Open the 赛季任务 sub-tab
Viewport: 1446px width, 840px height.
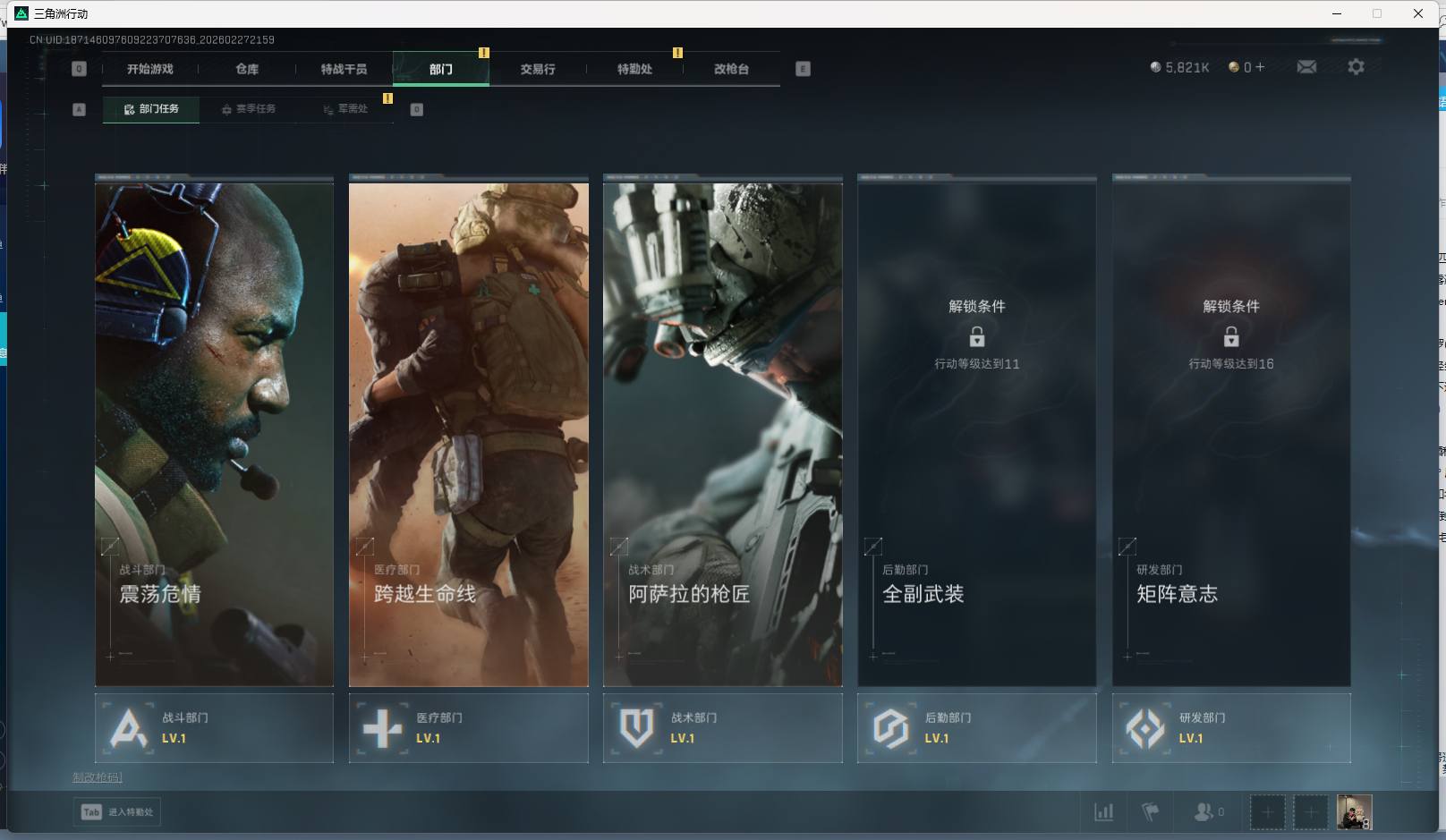249,109
